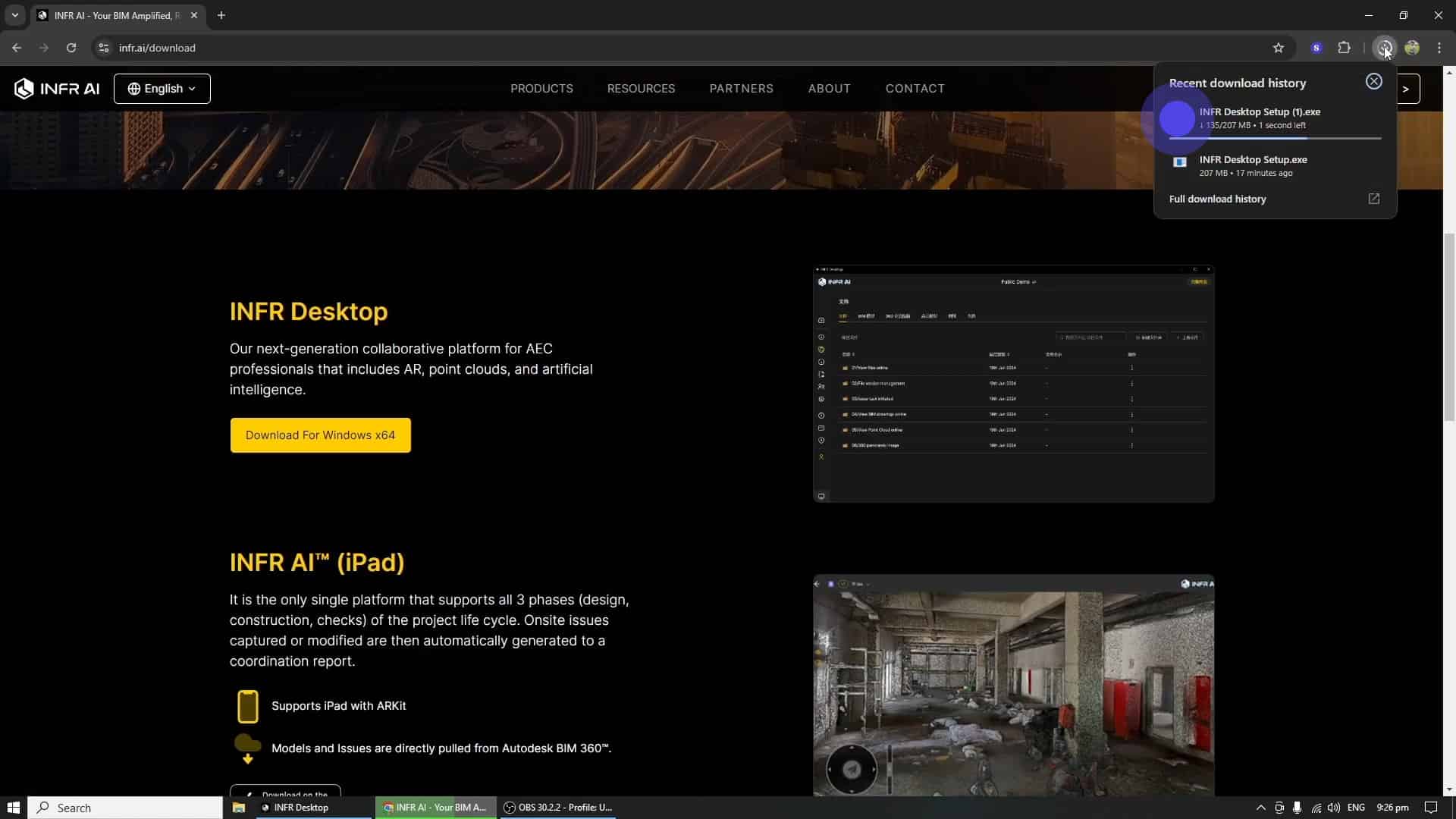Screen dimensions: 1456x819
Task: Open the PARTNERS menu
Action: [741, 89]
